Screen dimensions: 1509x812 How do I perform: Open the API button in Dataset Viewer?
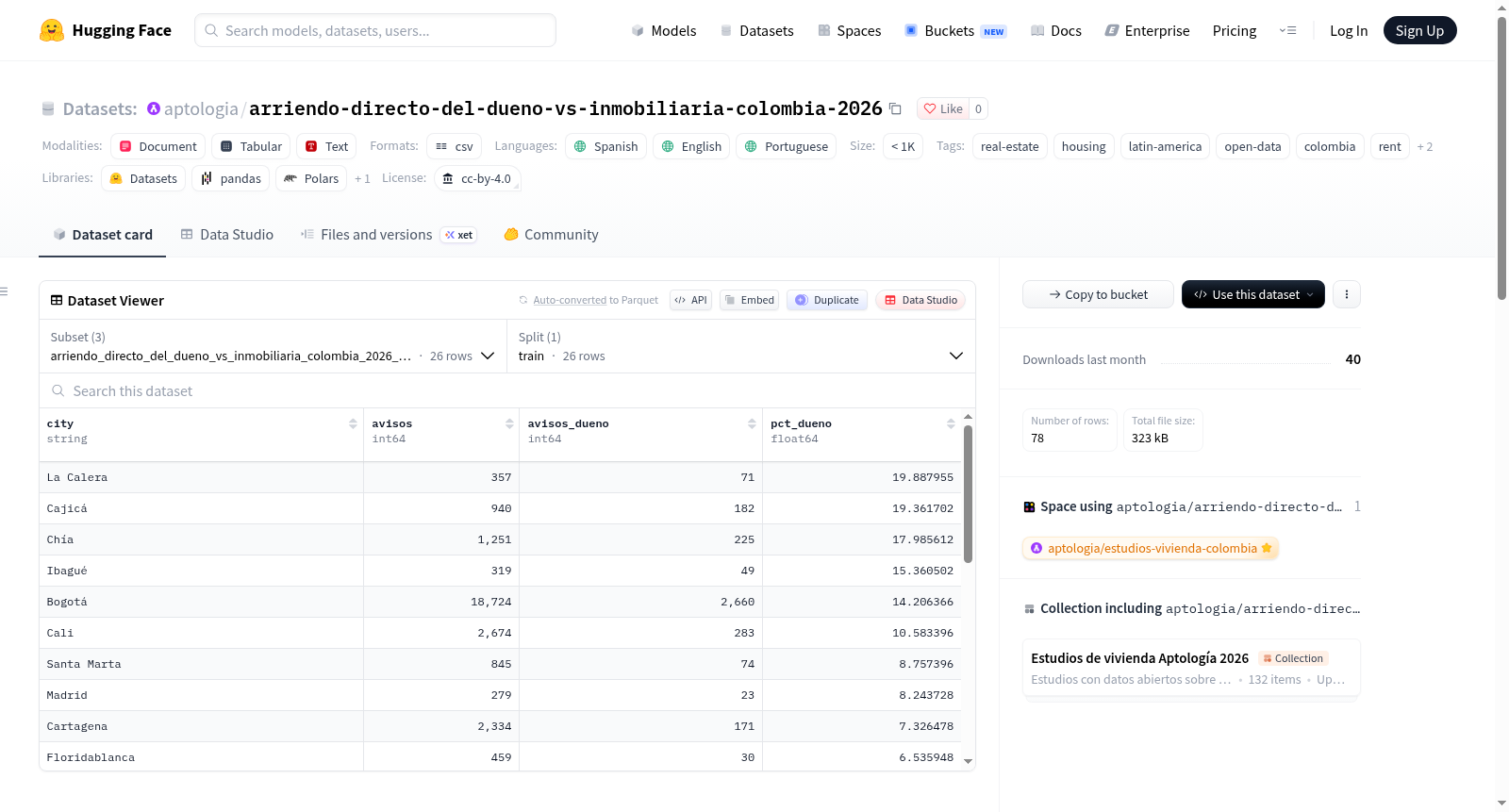pos(690,300)
